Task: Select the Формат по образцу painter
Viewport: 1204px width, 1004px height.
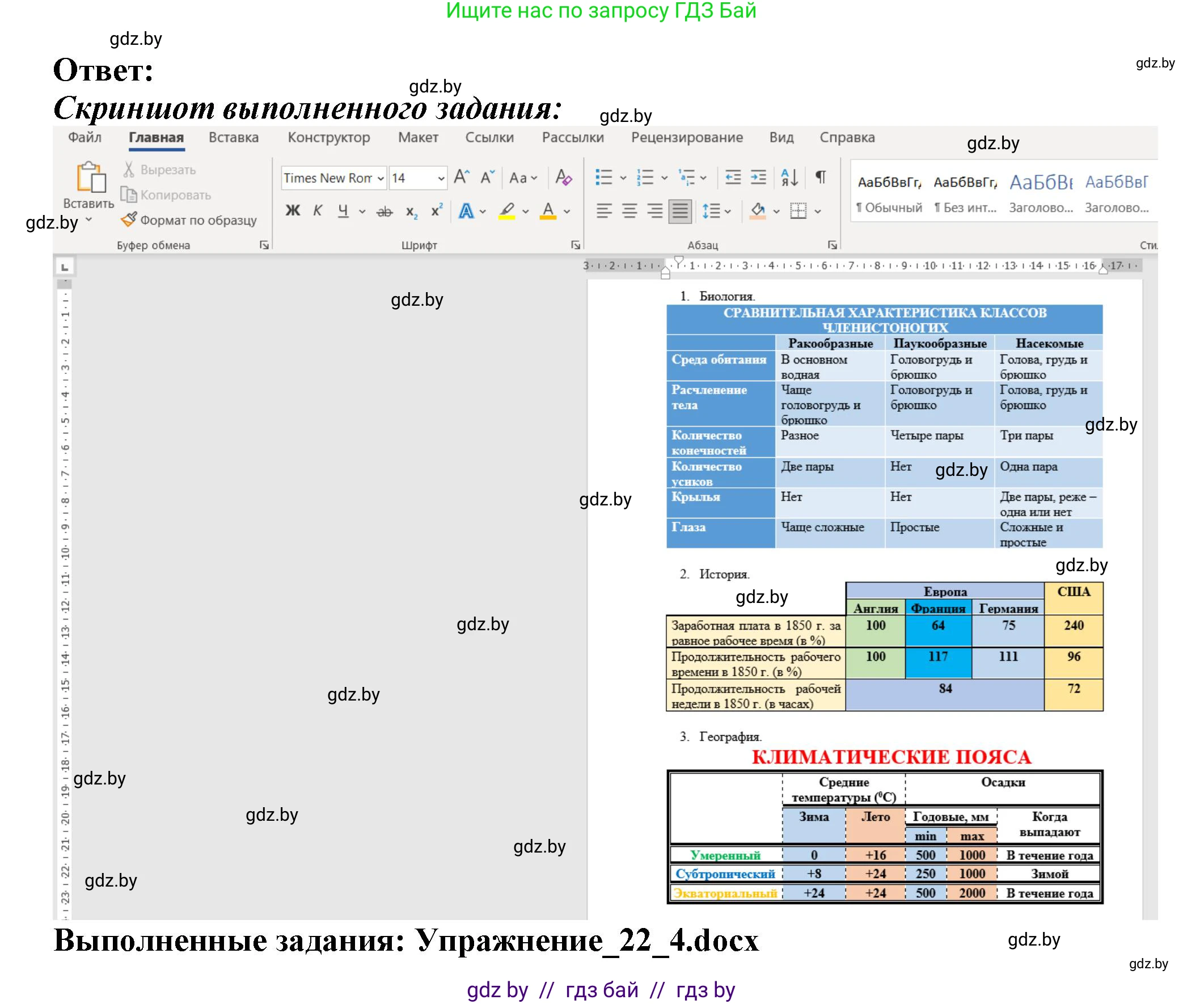Action: 189,220
